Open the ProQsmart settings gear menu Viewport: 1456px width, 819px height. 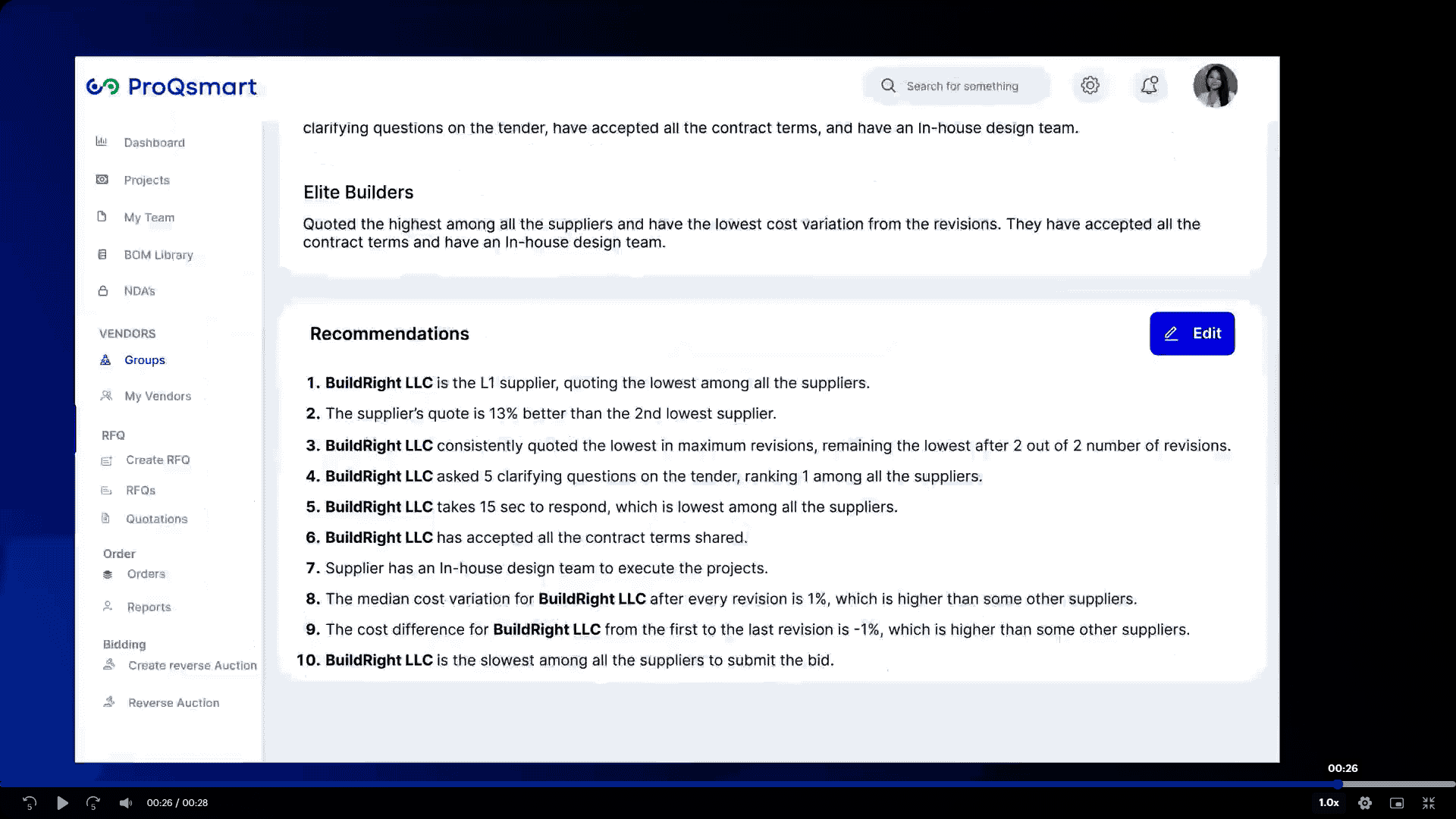1090,86
